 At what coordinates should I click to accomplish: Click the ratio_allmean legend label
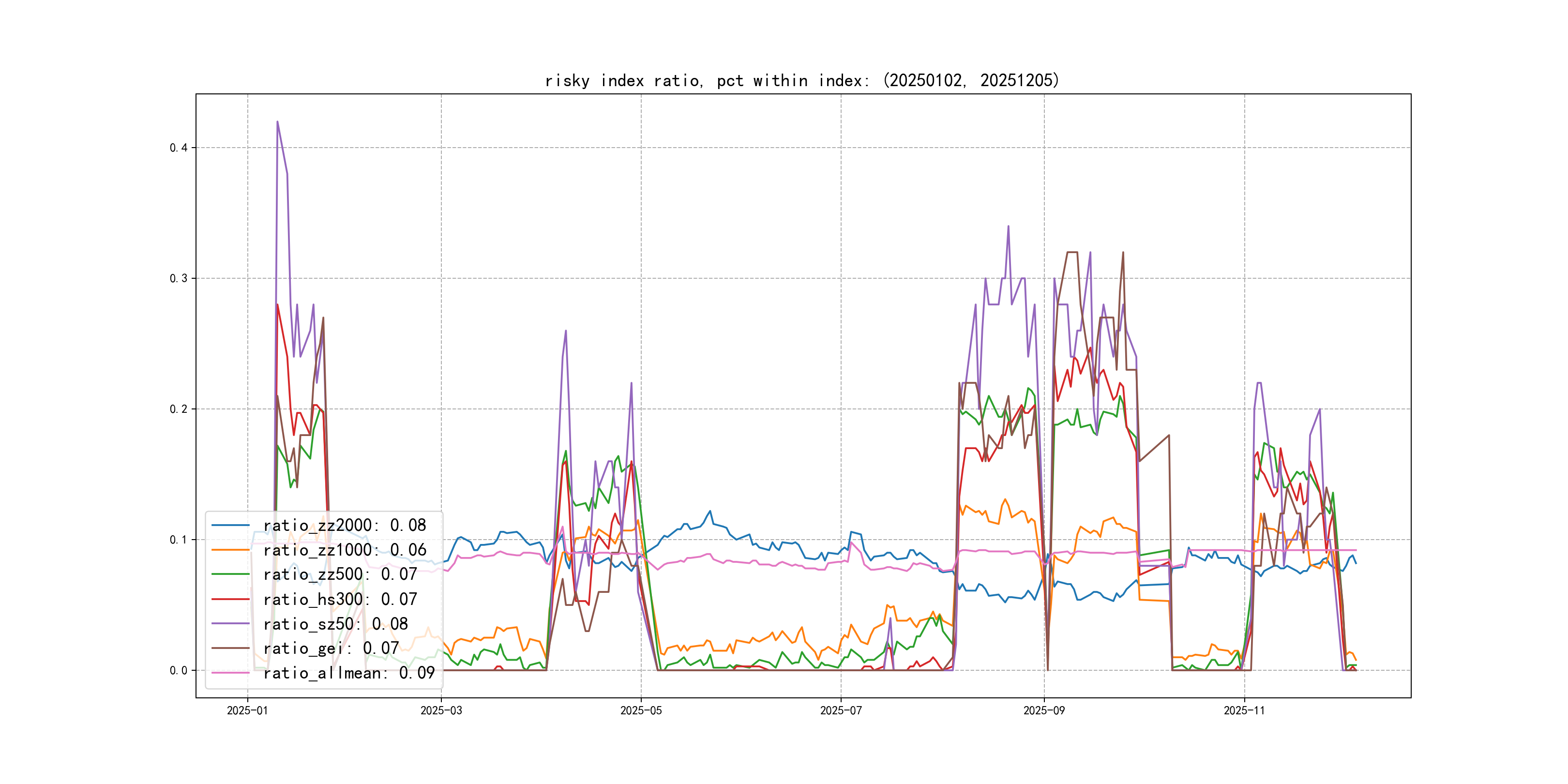(x=349, y=673)
